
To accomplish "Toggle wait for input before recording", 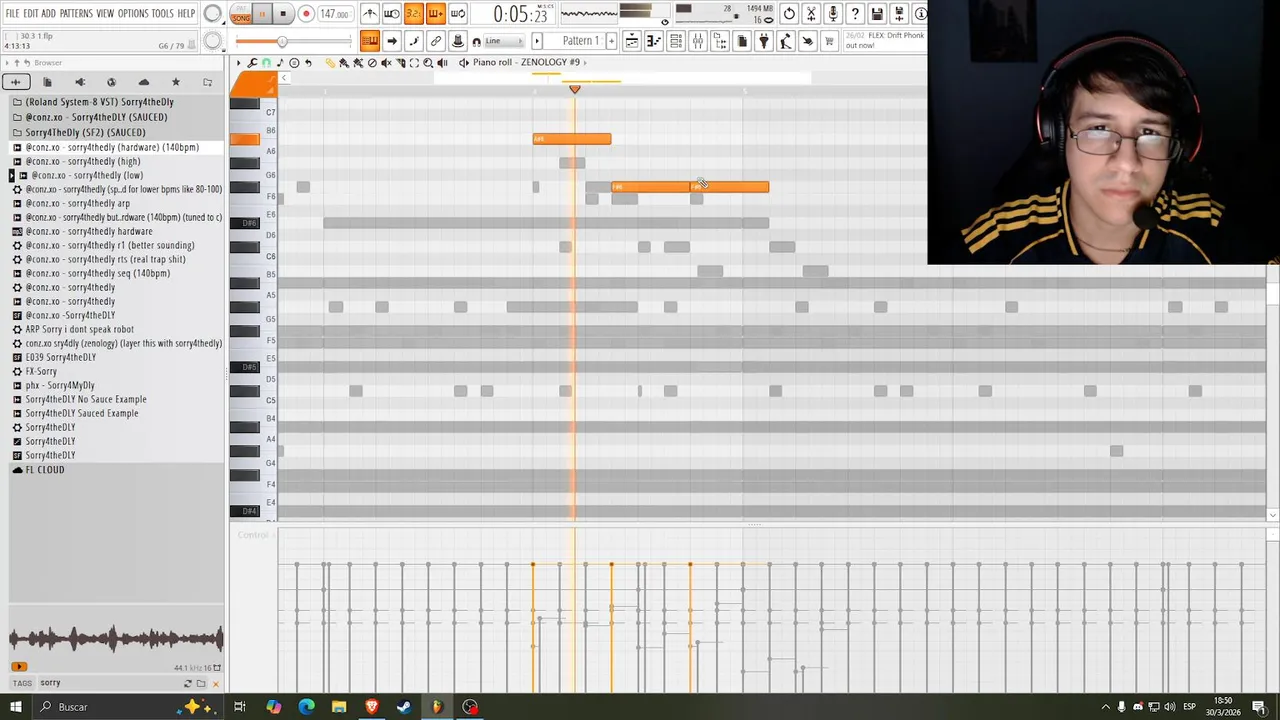I will tap(392, 13).
